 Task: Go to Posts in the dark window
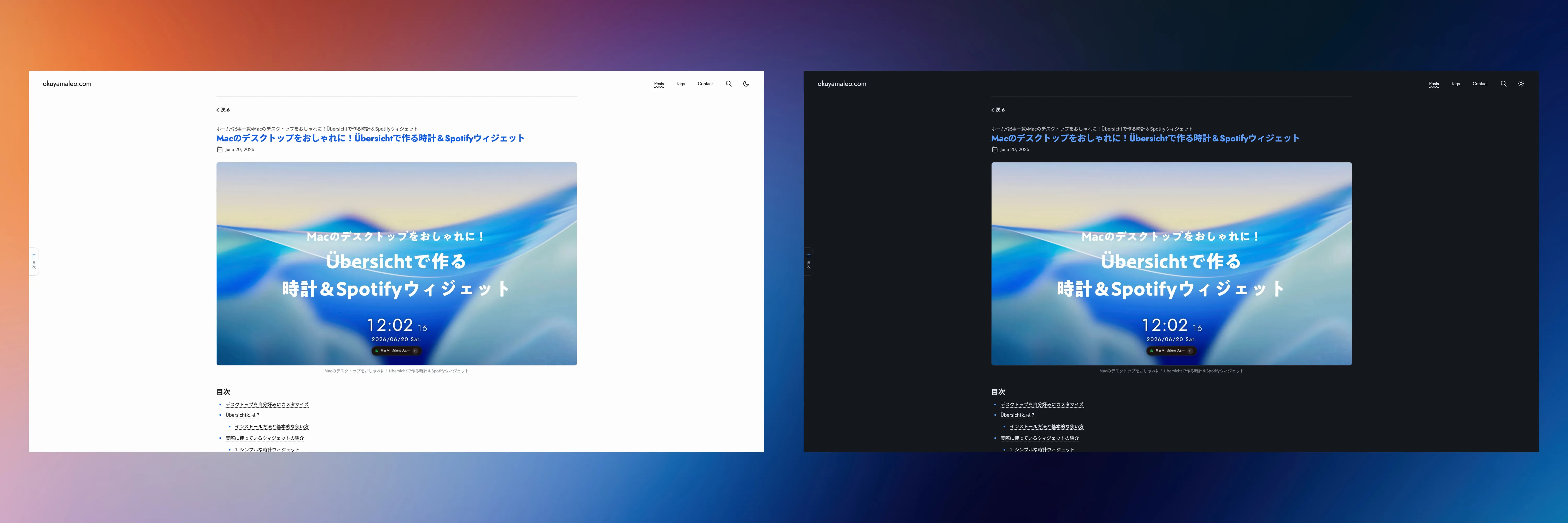(1434, 84)
